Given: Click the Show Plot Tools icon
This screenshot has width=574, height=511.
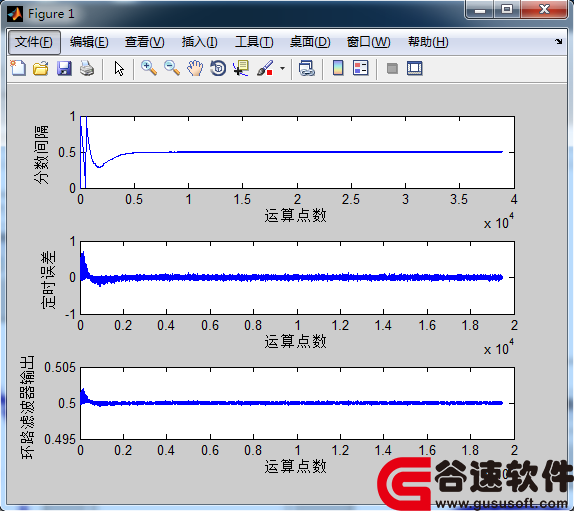Looking at the screenshot, I should 415,68.
